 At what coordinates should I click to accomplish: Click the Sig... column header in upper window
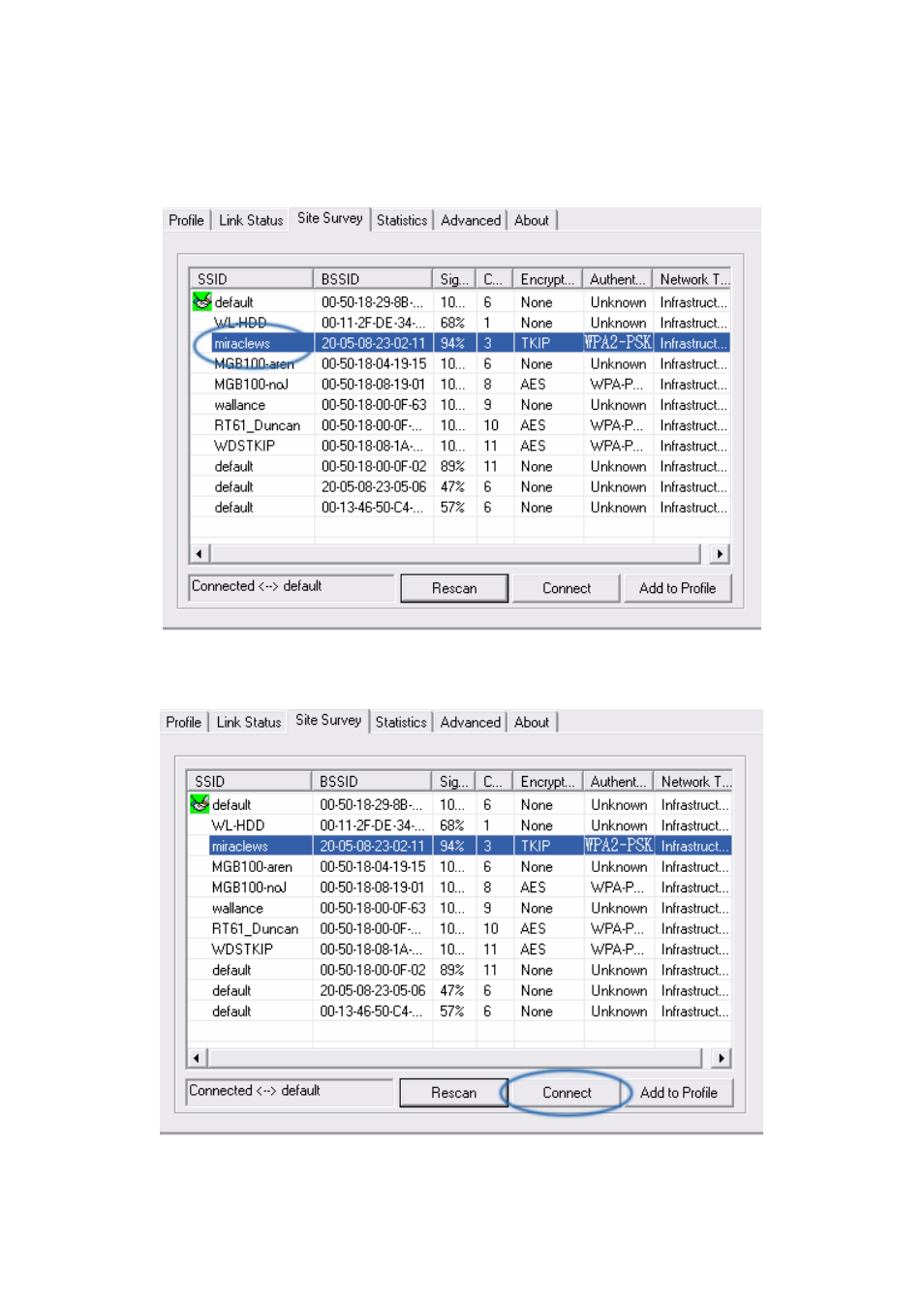454,279
